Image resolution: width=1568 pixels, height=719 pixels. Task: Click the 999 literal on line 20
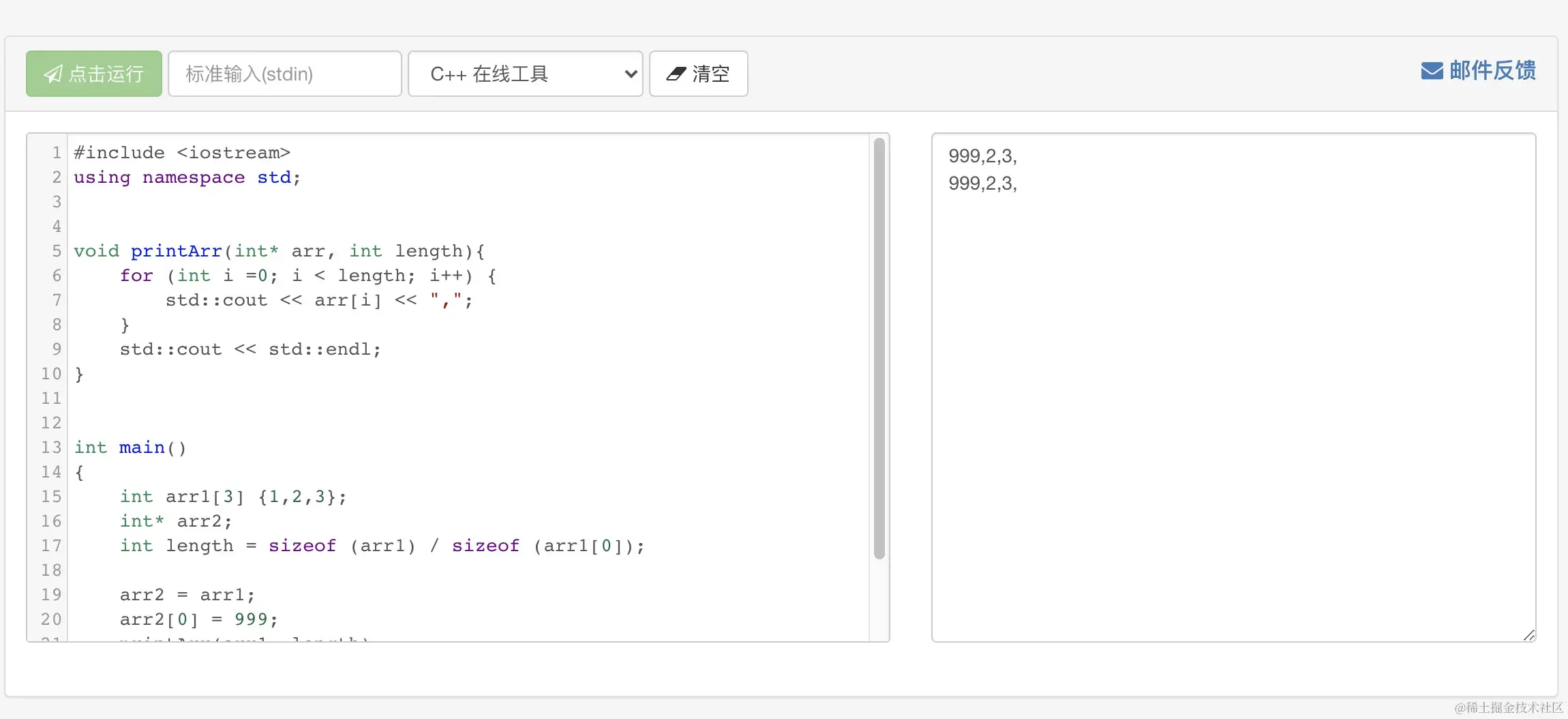(x=251, y=619)
